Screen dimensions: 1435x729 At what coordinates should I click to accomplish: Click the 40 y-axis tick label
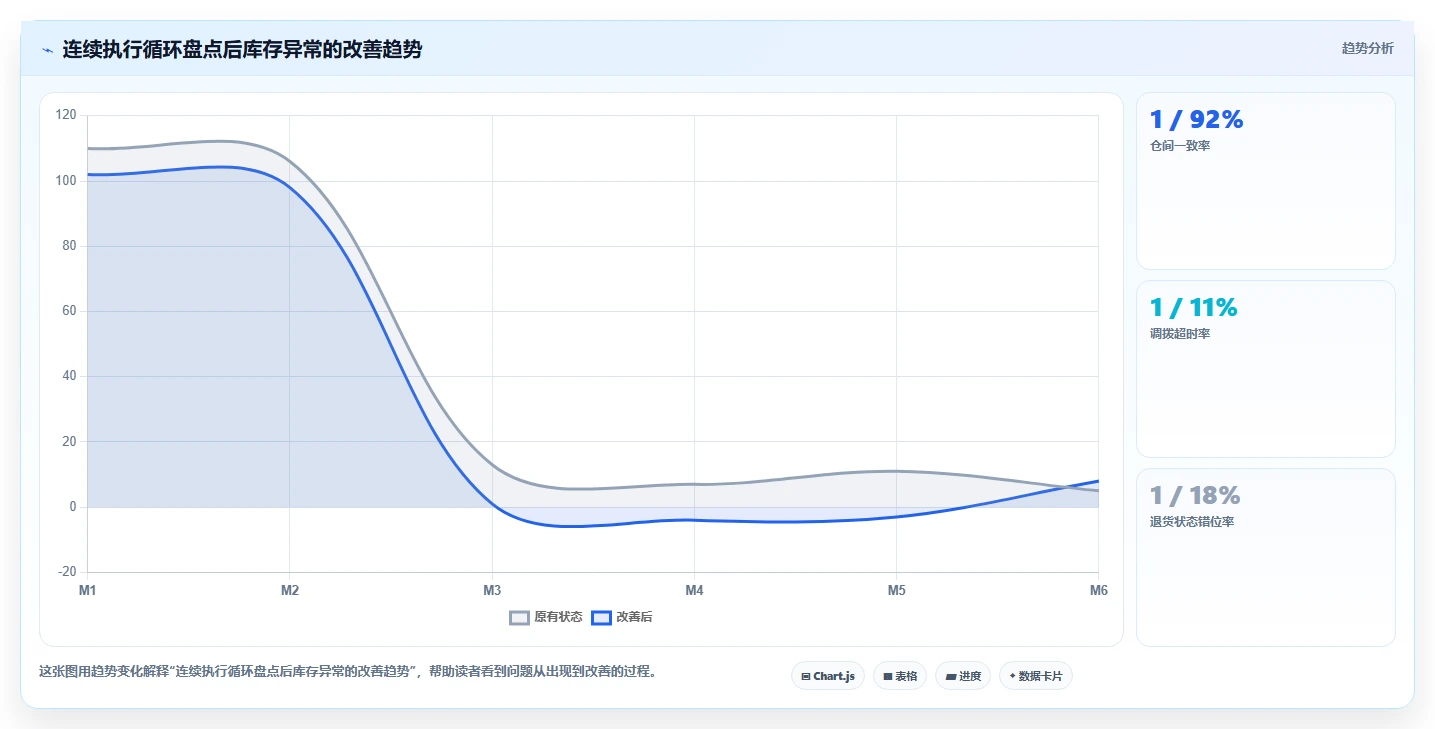69,376
